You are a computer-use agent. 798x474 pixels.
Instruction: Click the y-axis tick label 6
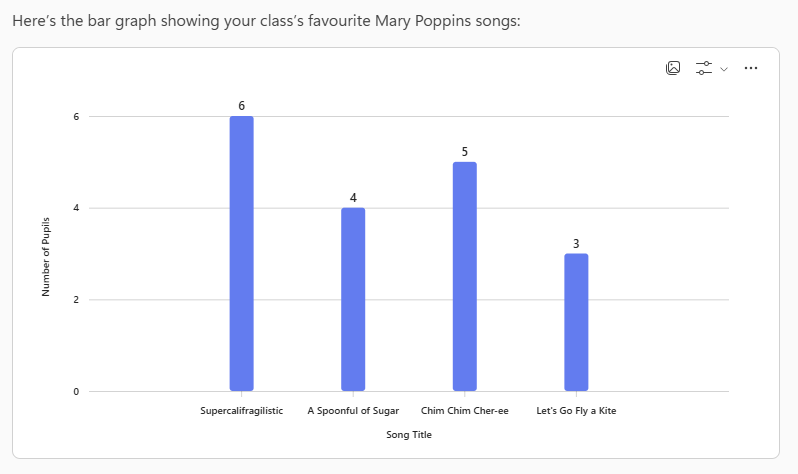[x=75, y=117]
